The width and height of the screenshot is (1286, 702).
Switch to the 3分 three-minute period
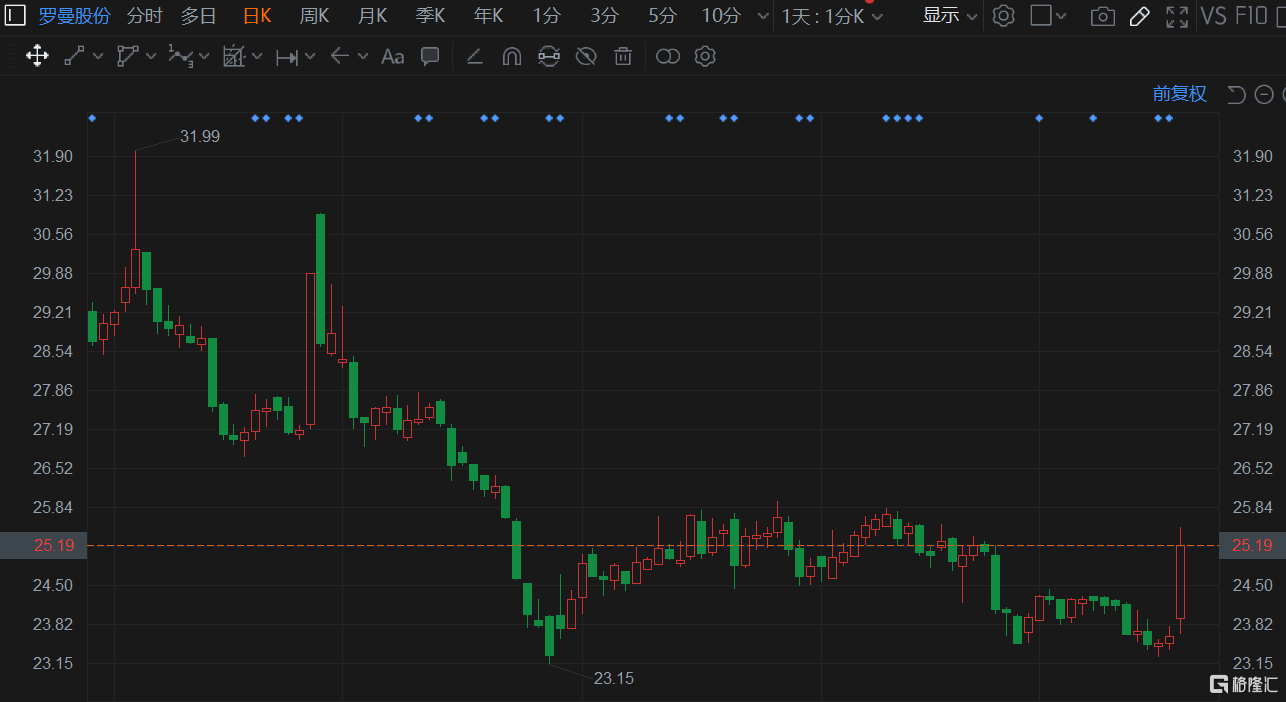[604, 15]
